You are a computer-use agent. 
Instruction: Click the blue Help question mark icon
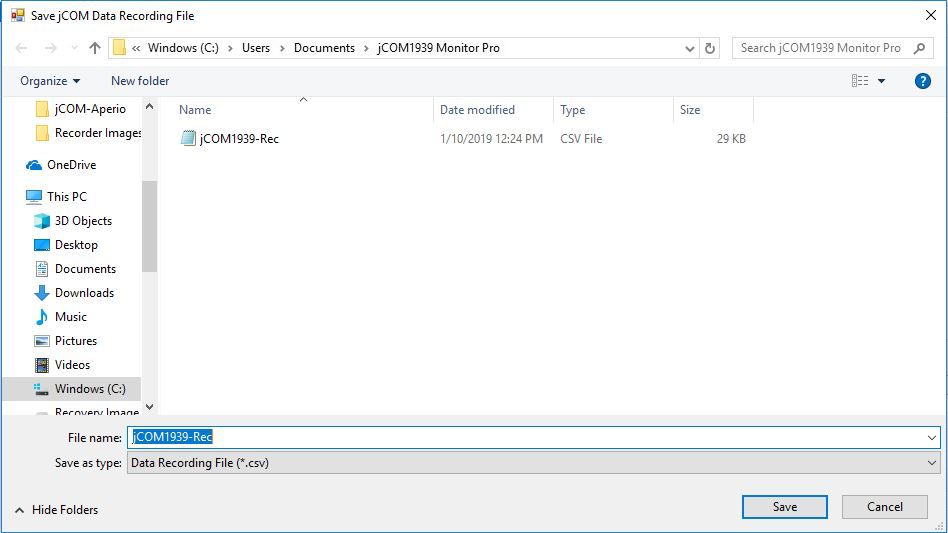click(922, 81)
